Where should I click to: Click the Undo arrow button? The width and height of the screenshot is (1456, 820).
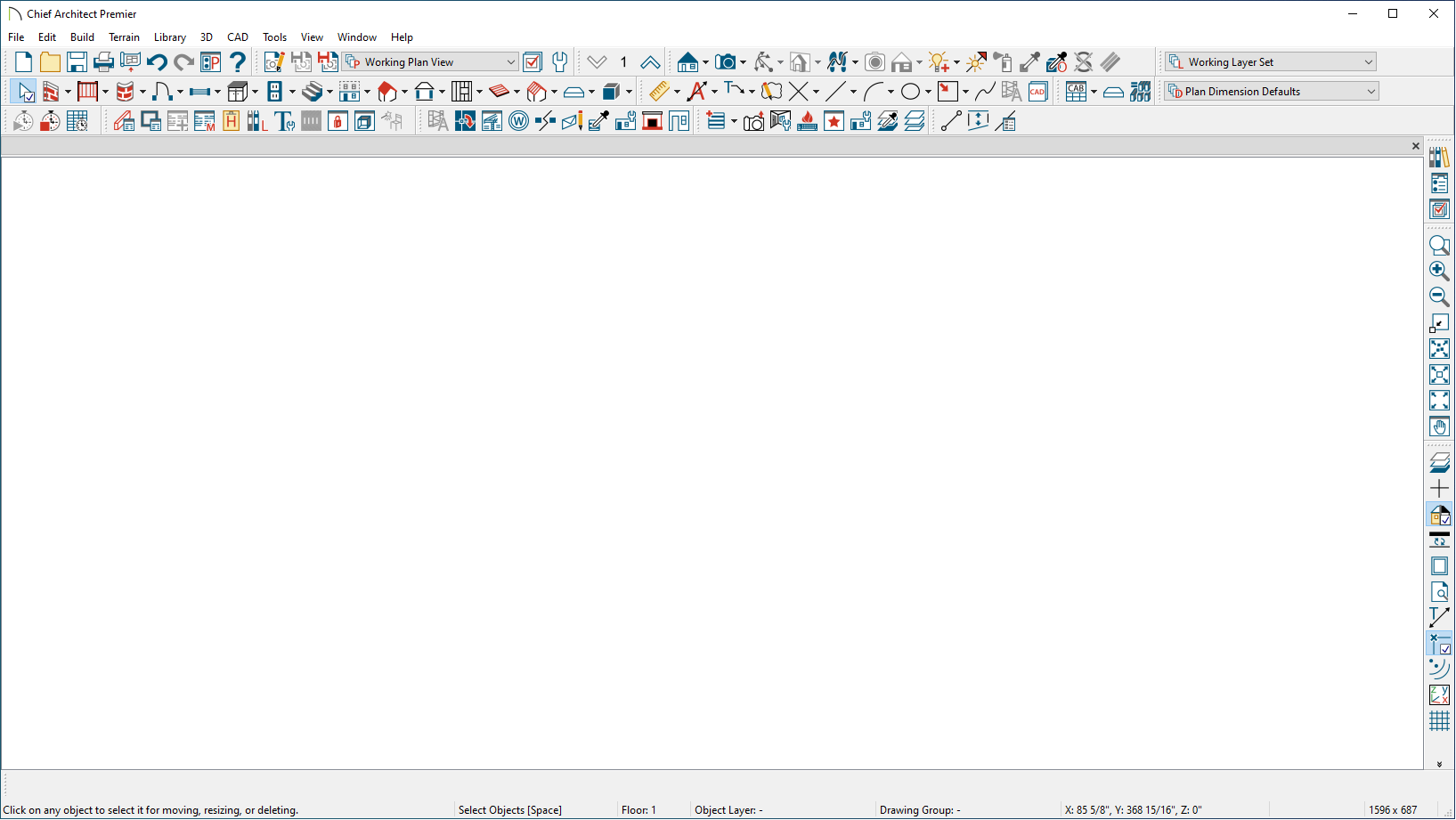tap(157, 62)
